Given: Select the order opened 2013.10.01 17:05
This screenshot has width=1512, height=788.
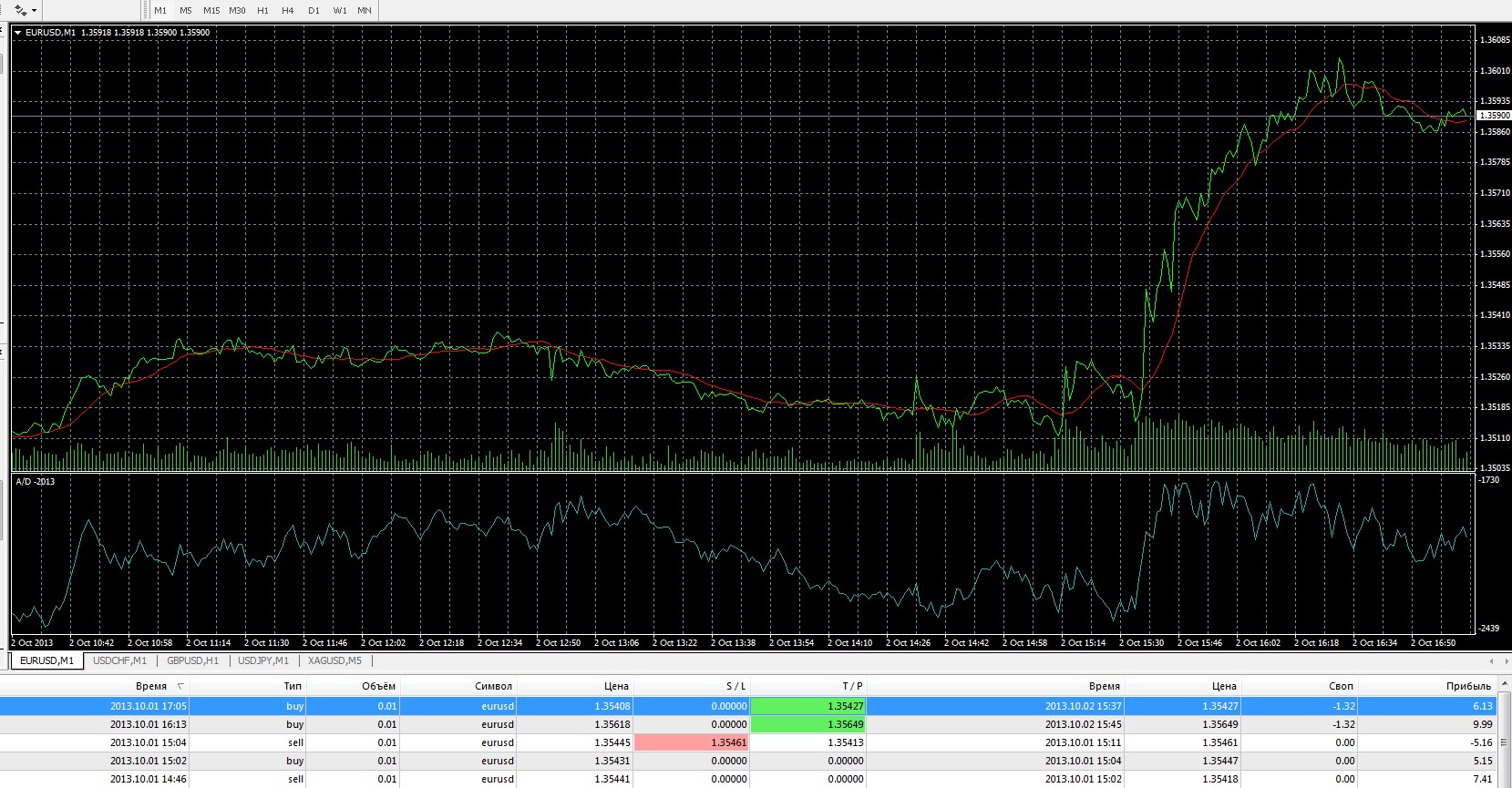Looking at the screenshot, I should pos(748,706).
